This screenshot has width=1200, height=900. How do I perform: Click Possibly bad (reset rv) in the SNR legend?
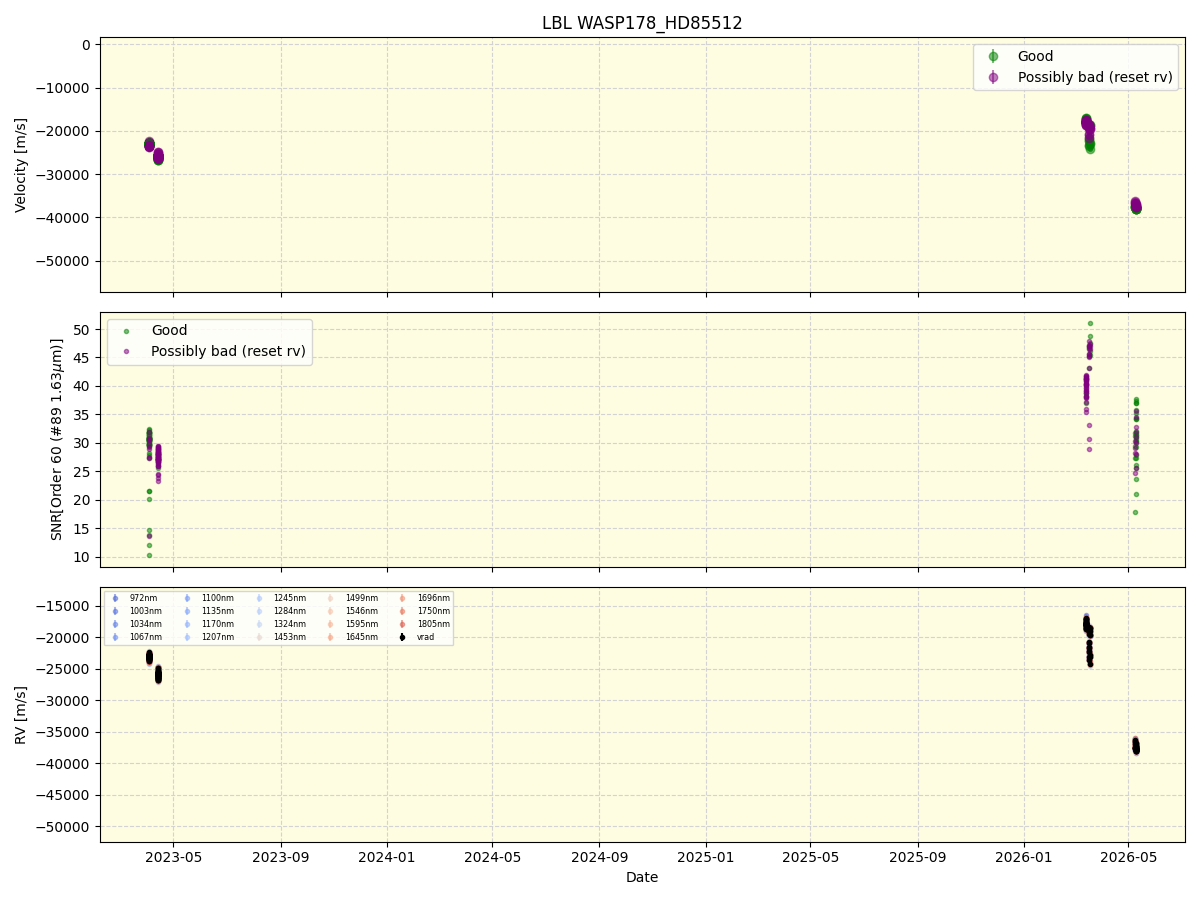tap(228, 351)
